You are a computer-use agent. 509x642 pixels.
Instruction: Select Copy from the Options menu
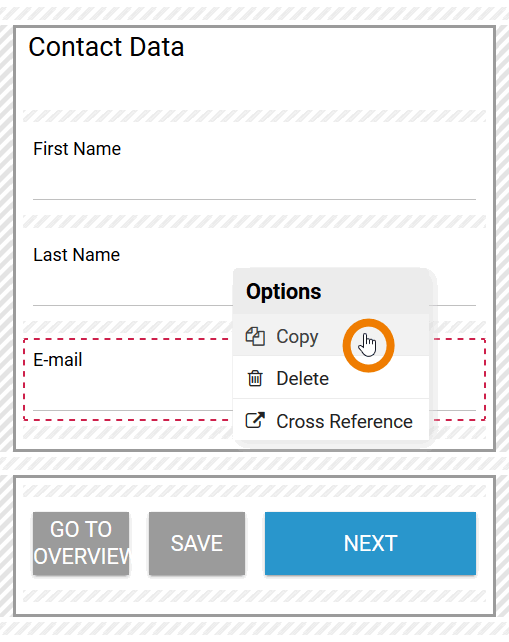point(331,335)
